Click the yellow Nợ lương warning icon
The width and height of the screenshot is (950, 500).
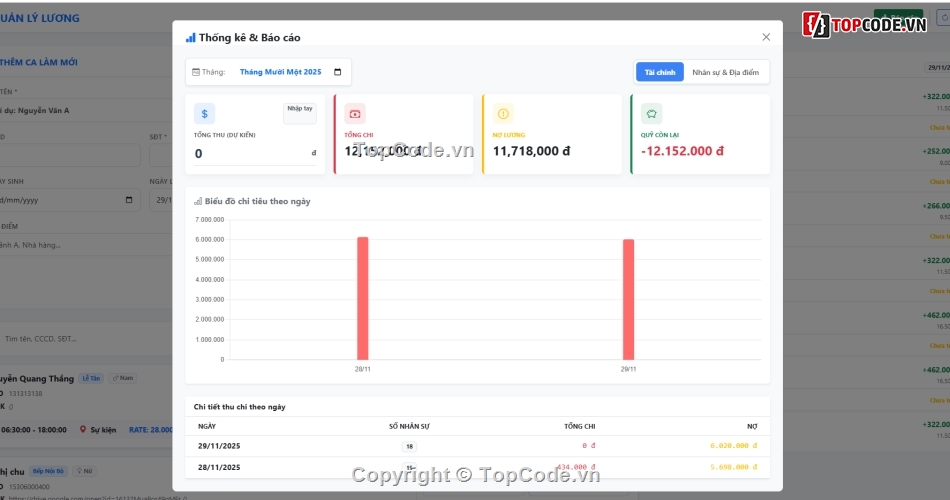pos(503,114)
